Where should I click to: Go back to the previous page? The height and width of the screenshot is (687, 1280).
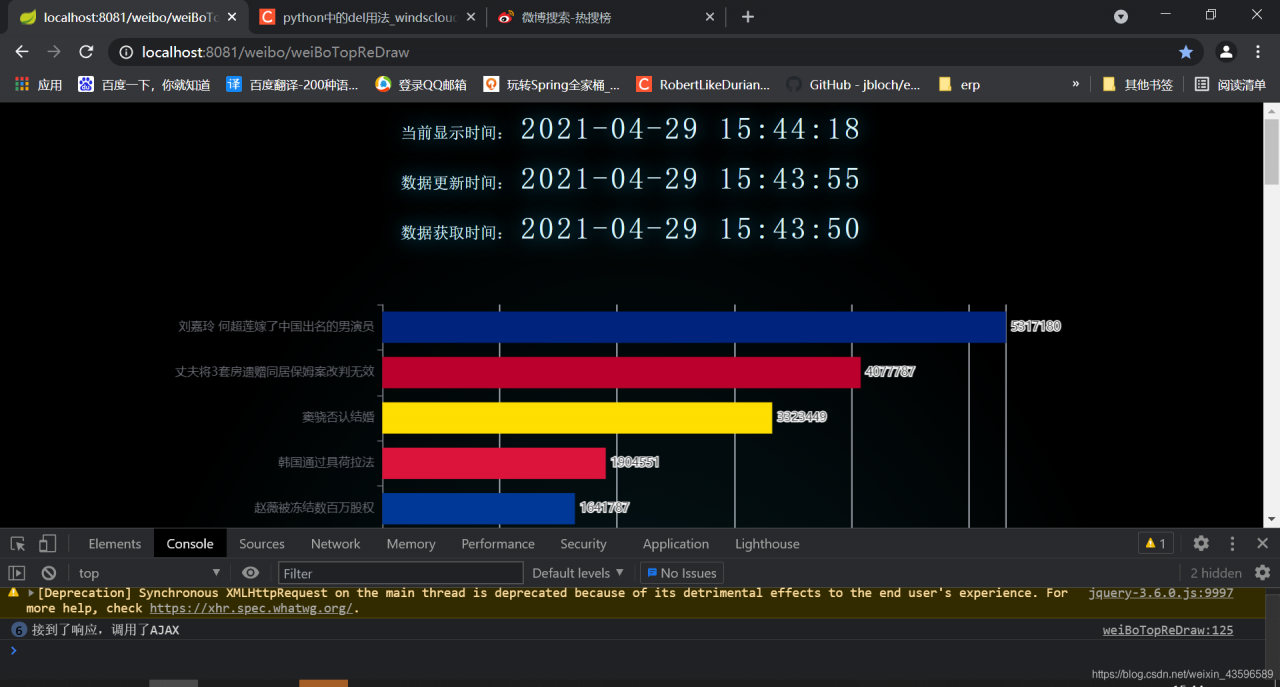[x=22, y=52]
